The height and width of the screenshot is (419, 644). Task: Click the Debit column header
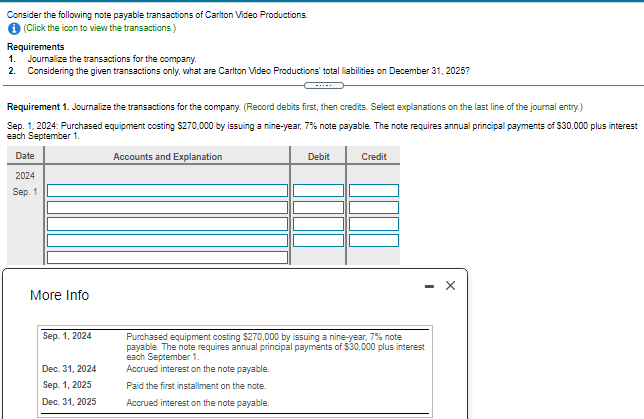coord(319,157)
